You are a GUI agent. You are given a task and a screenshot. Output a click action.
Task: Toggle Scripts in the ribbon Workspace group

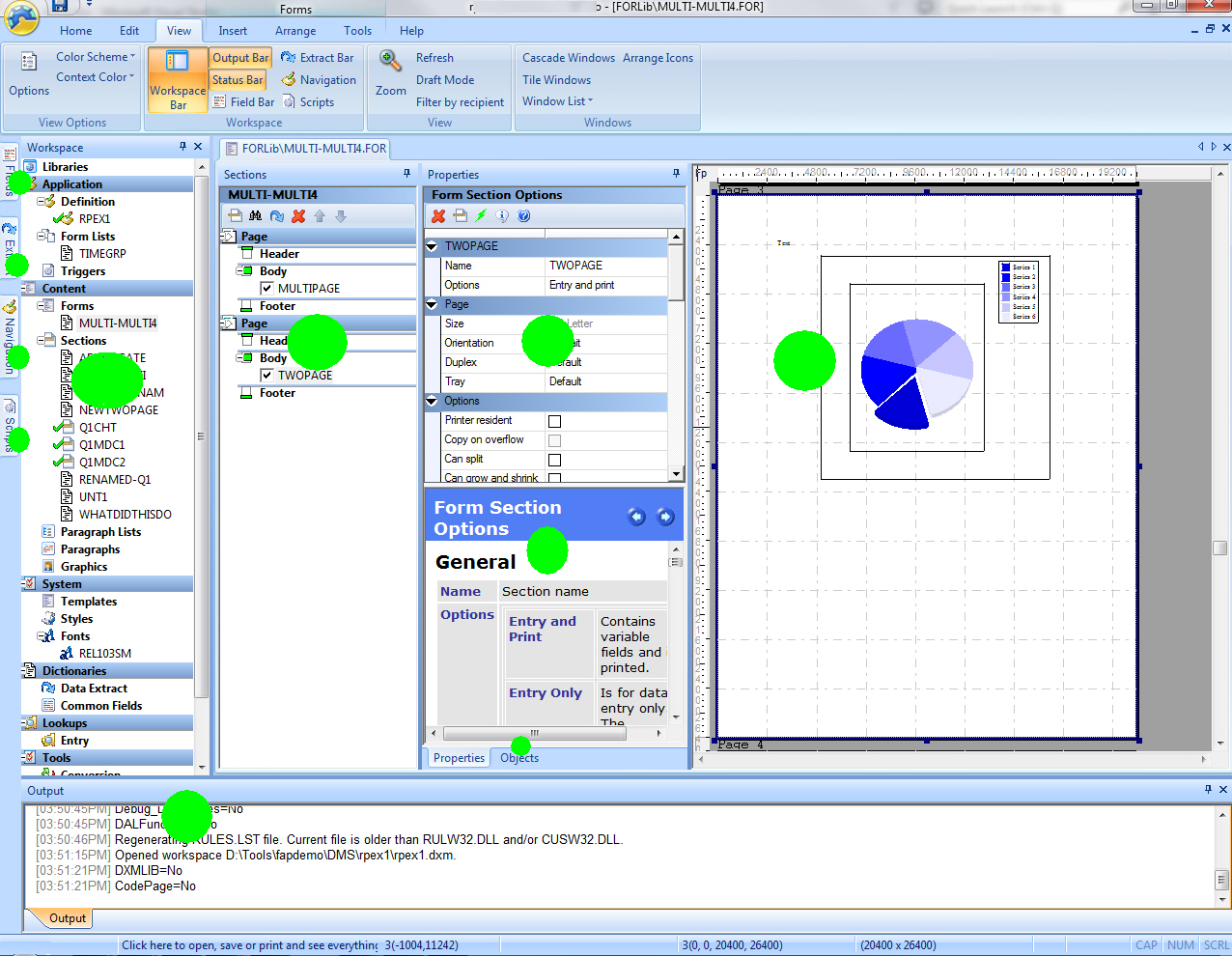[x=308, y=102]
